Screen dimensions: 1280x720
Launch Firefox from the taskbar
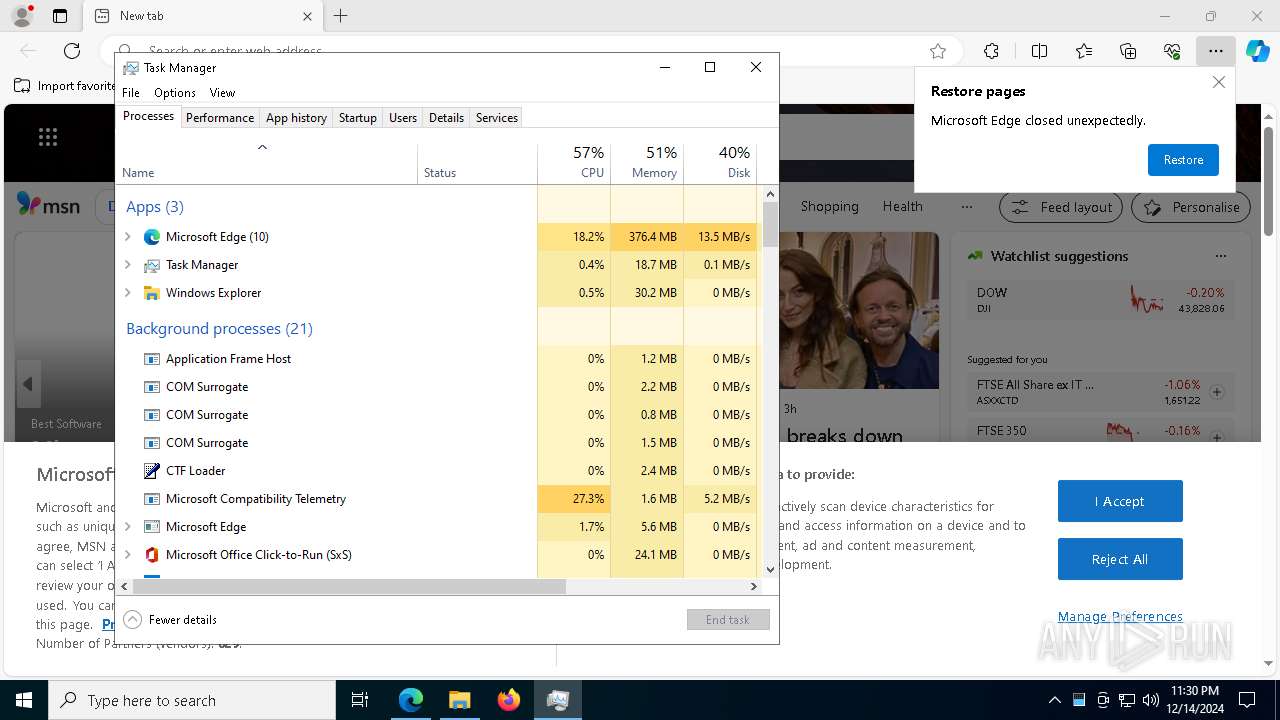coord(509,700)
